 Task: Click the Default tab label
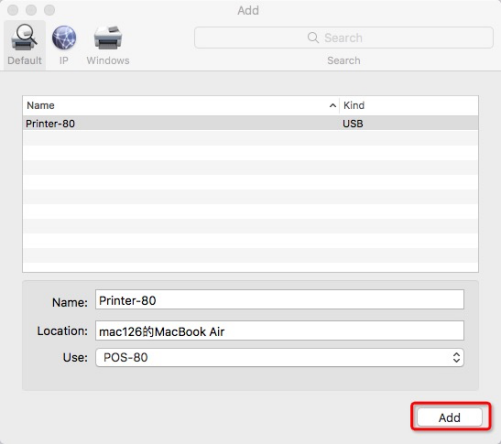(24, 60)
